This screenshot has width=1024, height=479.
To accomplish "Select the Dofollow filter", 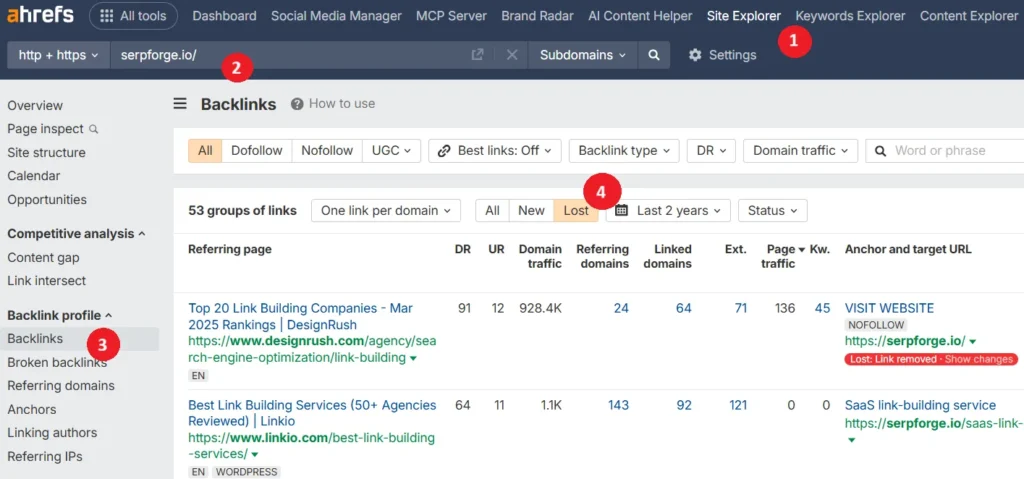I will 257,151.
